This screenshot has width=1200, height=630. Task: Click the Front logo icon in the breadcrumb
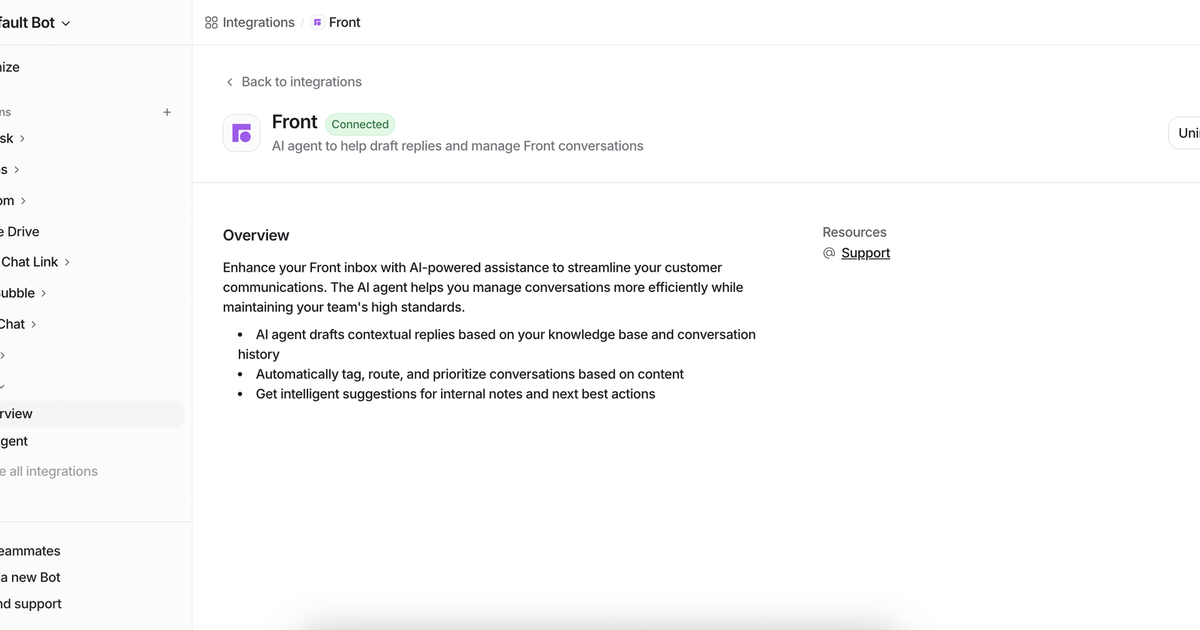click(x=315, y=21)
